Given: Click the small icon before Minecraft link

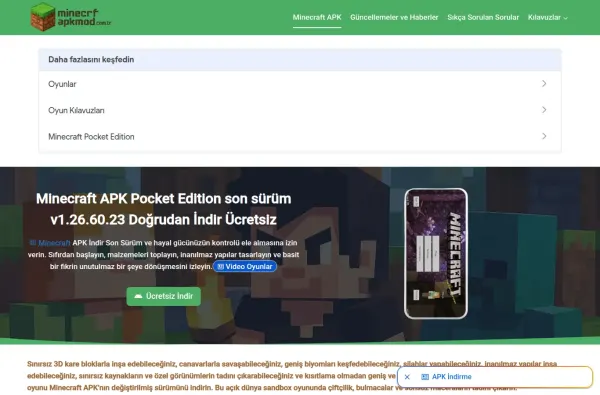Looking at the screenshot, I should point(33,243).
